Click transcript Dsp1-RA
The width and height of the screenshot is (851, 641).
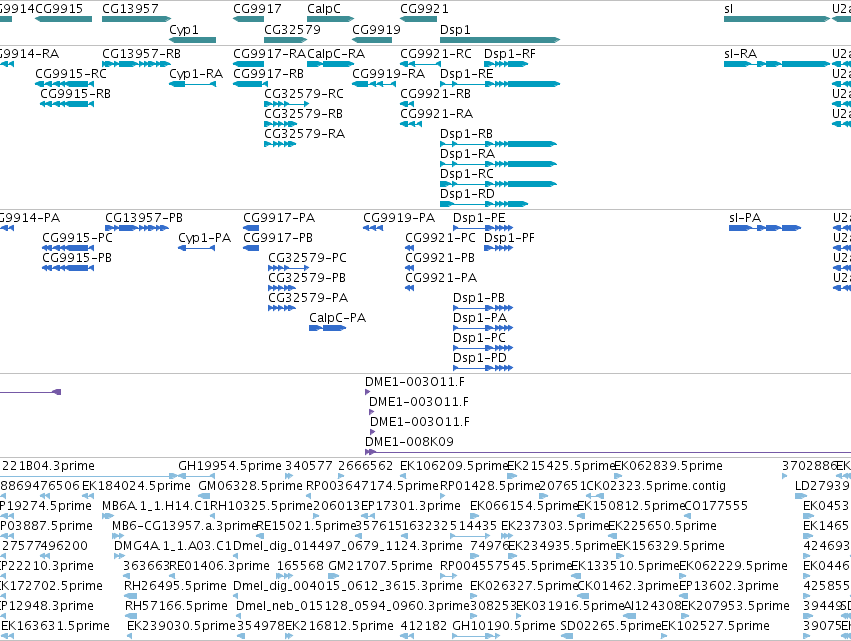(x=498, y=164)
